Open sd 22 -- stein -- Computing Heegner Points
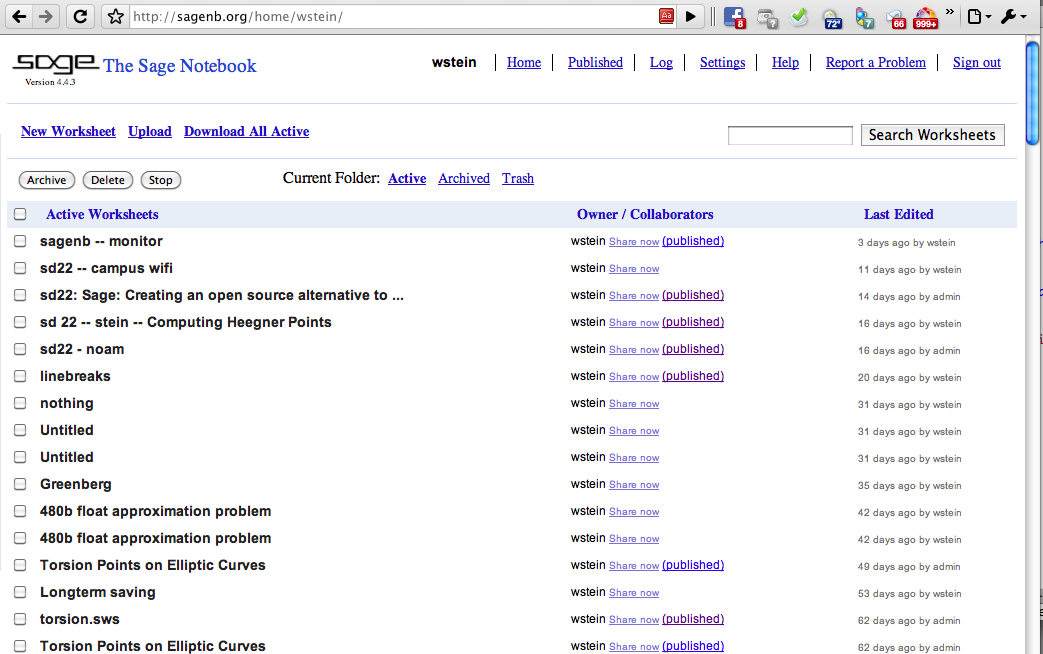The image size is (1043, 654). tap(186, 323)
